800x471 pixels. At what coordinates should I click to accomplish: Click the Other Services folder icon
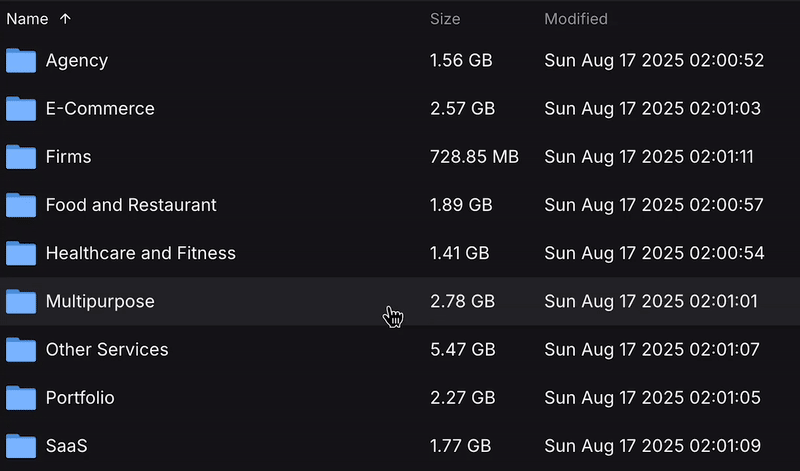(21, 350)
